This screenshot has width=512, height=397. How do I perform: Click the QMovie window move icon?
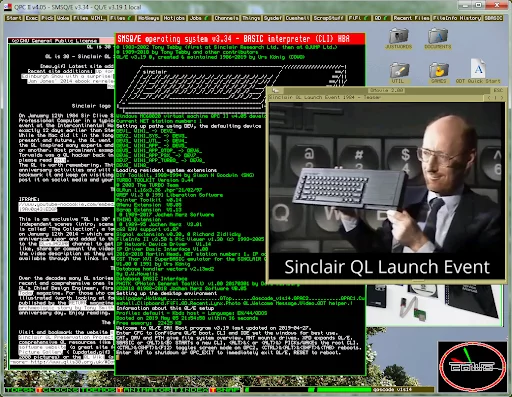[x=276, y=90]
